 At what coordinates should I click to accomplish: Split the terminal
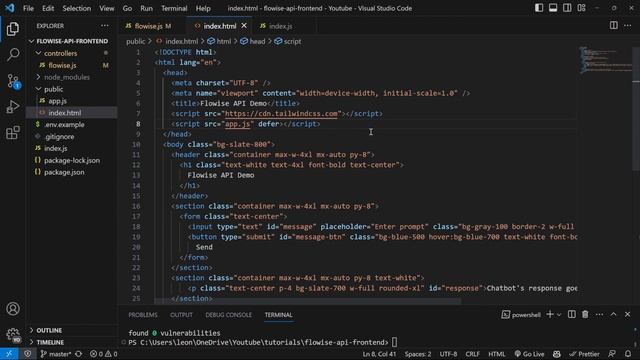click(x=571, y=314)
